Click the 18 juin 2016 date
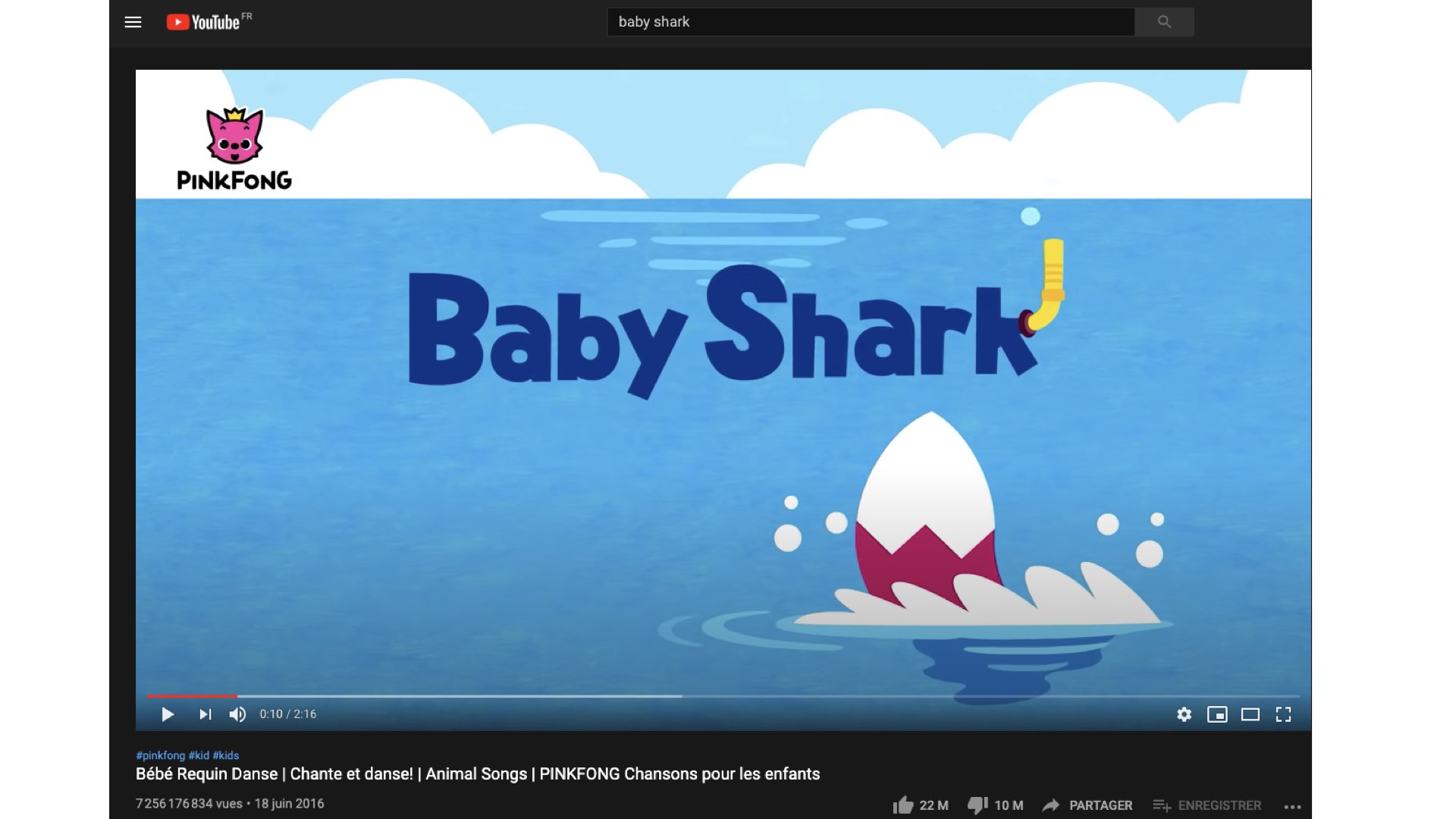1456x819 pixels. pyautogui.click(x=289, y=804)
